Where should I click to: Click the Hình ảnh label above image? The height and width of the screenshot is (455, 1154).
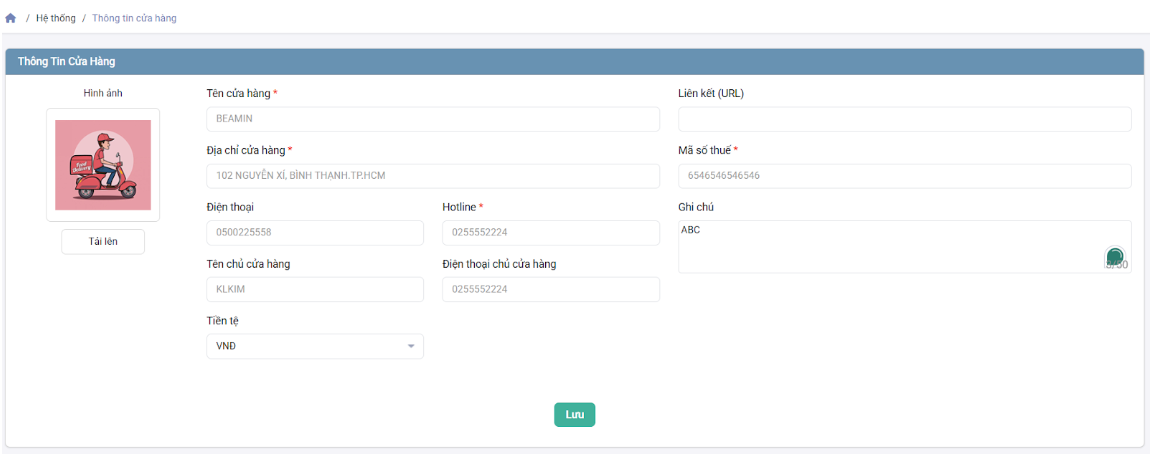tap(103, 93)
